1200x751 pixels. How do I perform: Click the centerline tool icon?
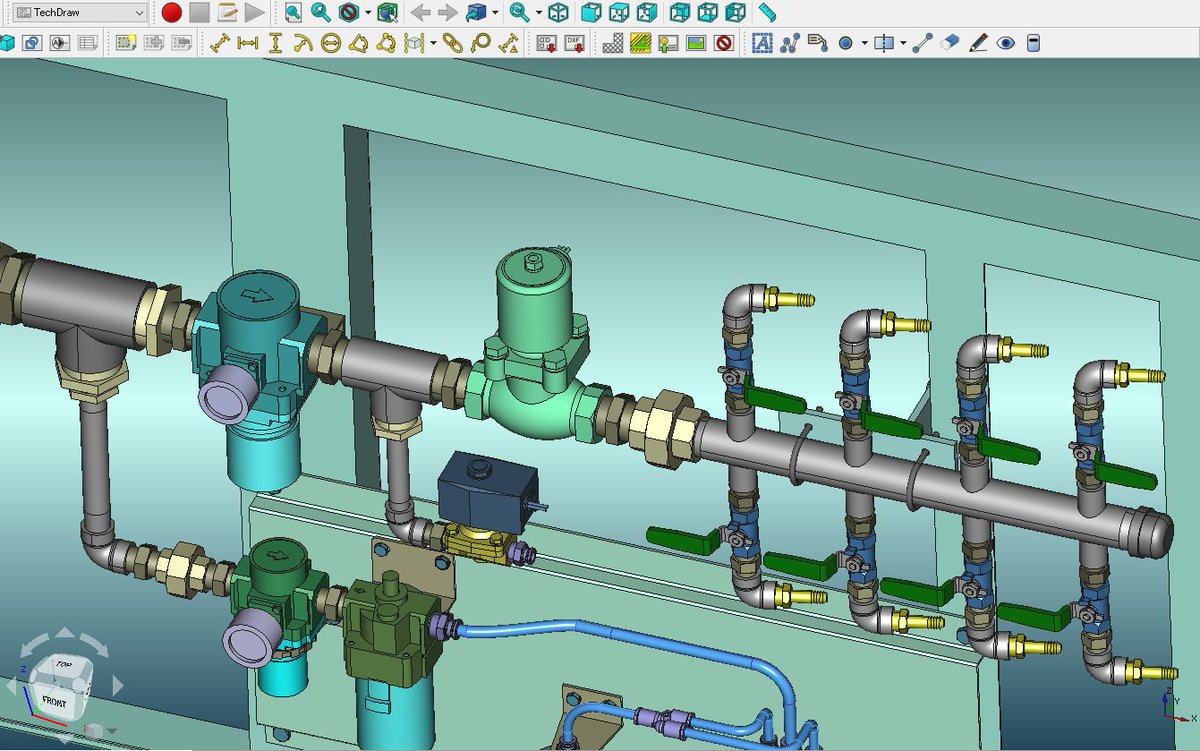(x=884, y=43)
